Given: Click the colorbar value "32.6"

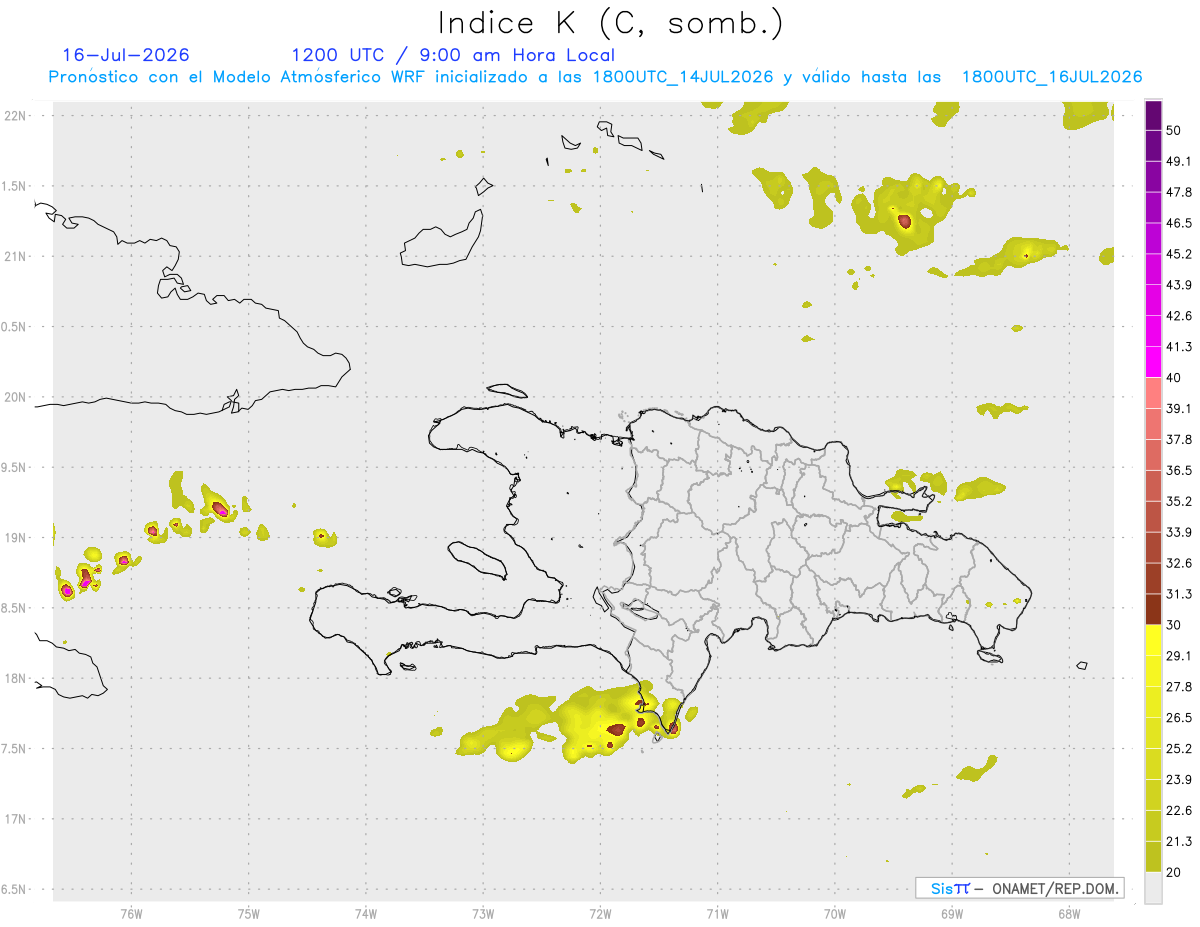Looking at the screenshot, I should point(1179,563).
